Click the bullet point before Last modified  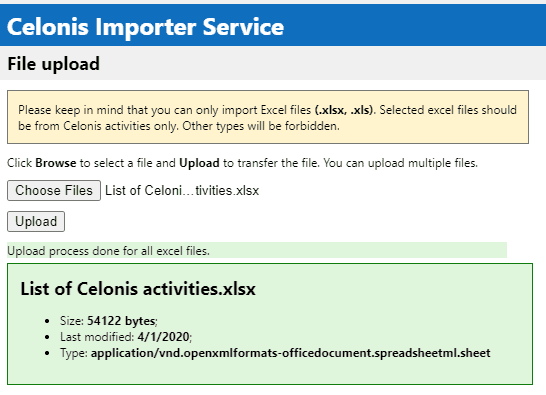click(x=47, y=337)
